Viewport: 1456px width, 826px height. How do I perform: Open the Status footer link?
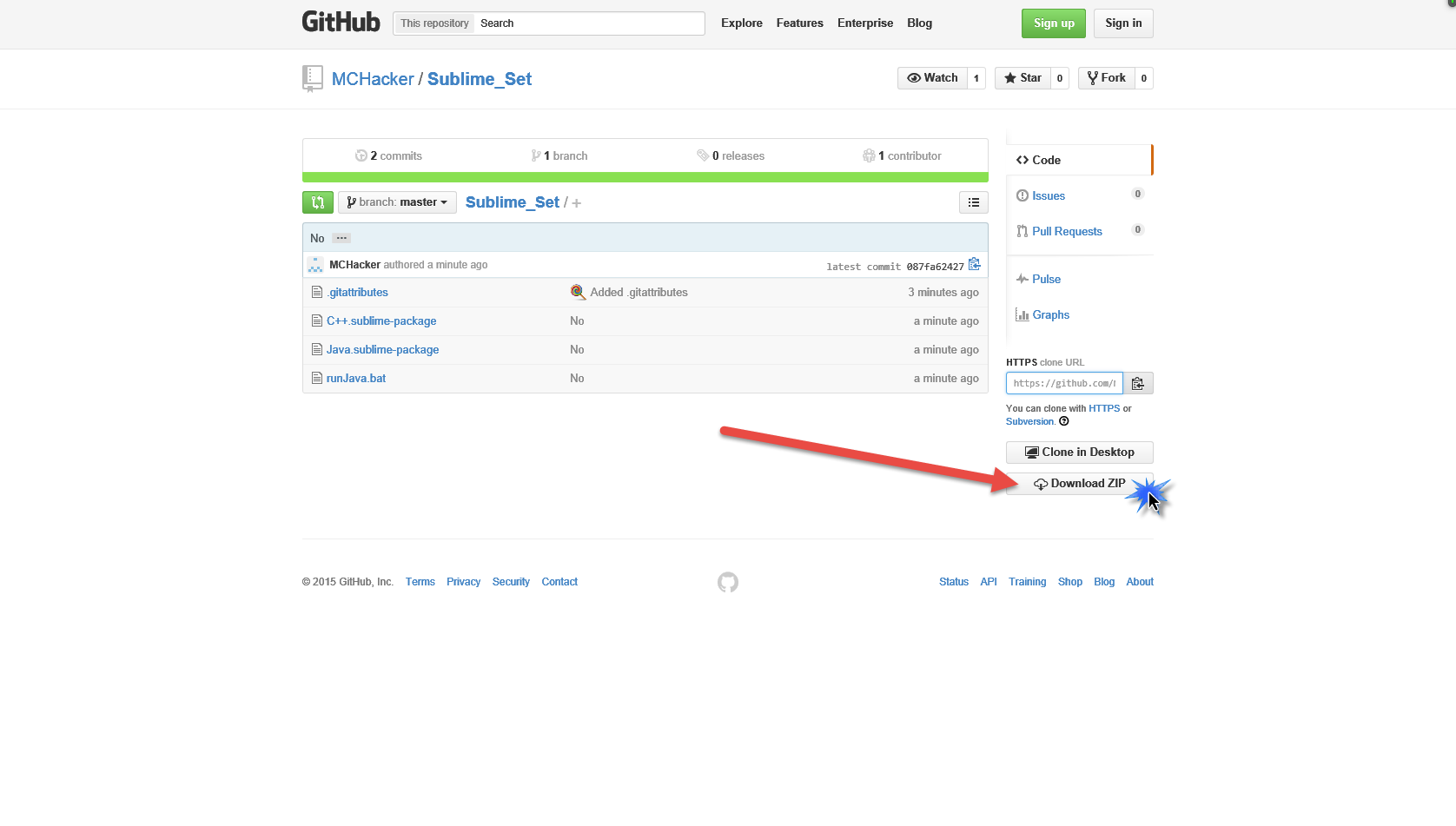click(x=954, y=582)
